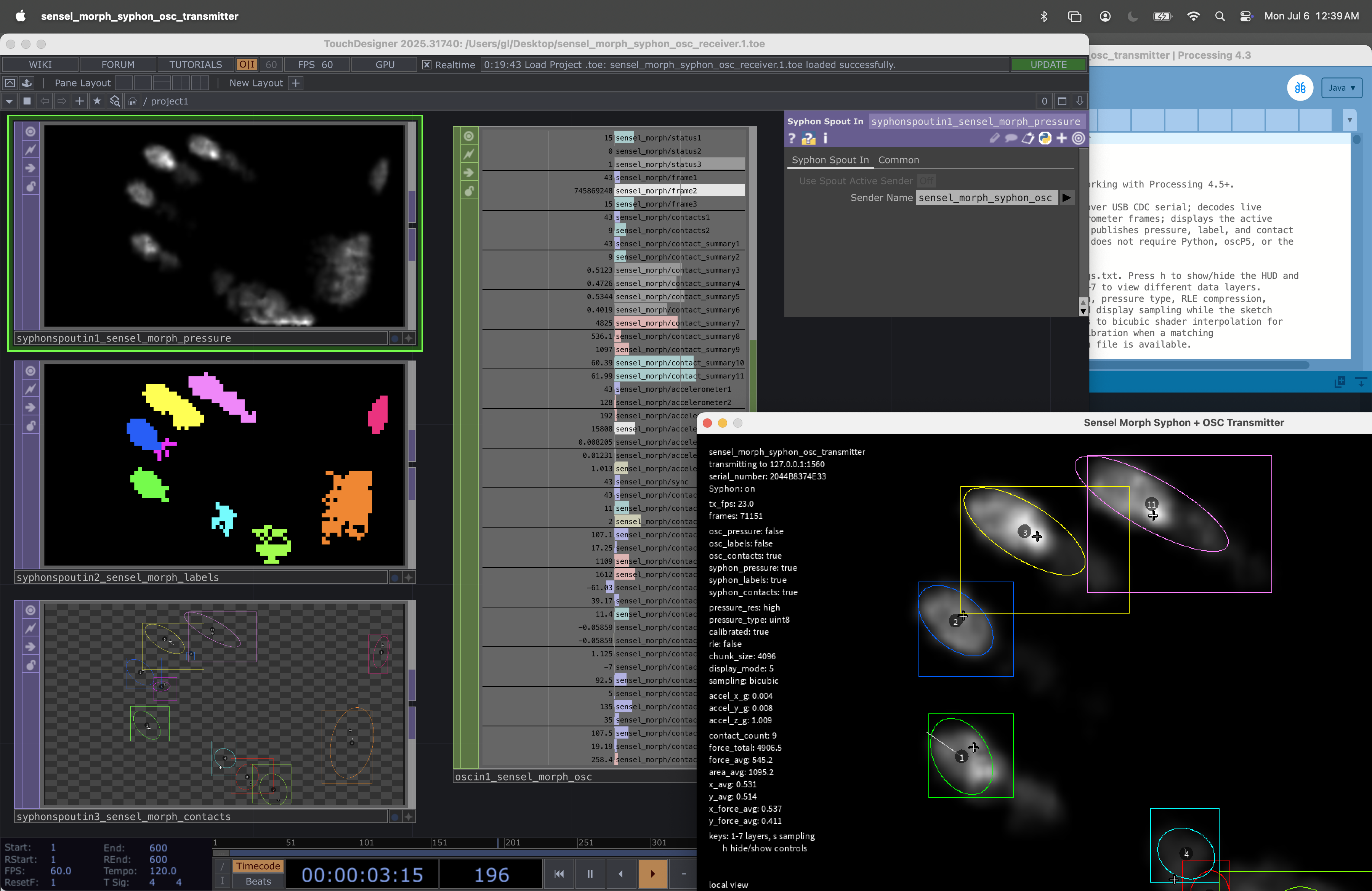The height and width of the screenshot is (891, 1372).
Task: Open Processing tab list dropdown arrow
Action: pos(1350,120)
